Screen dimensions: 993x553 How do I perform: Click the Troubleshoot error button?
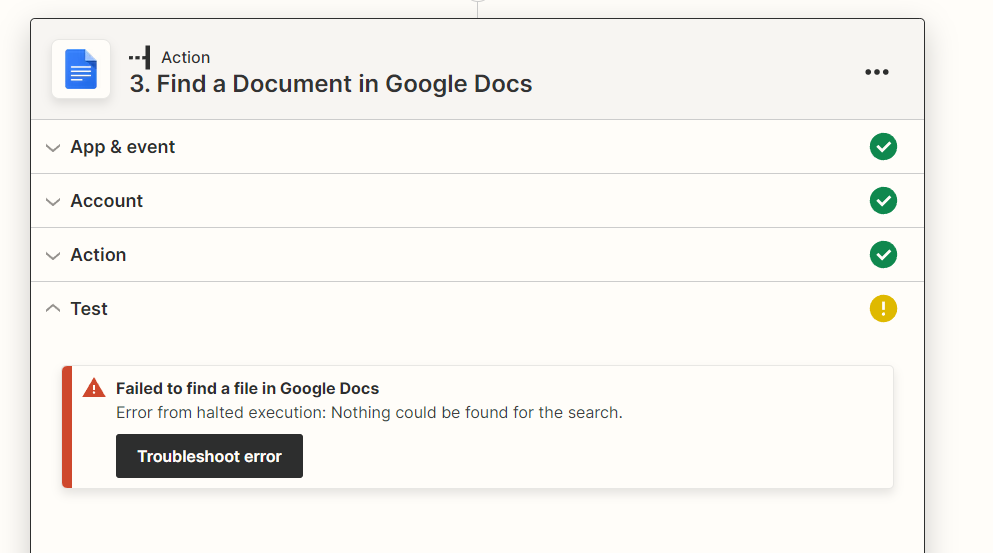pyautogui.click(x=209, y=456)
